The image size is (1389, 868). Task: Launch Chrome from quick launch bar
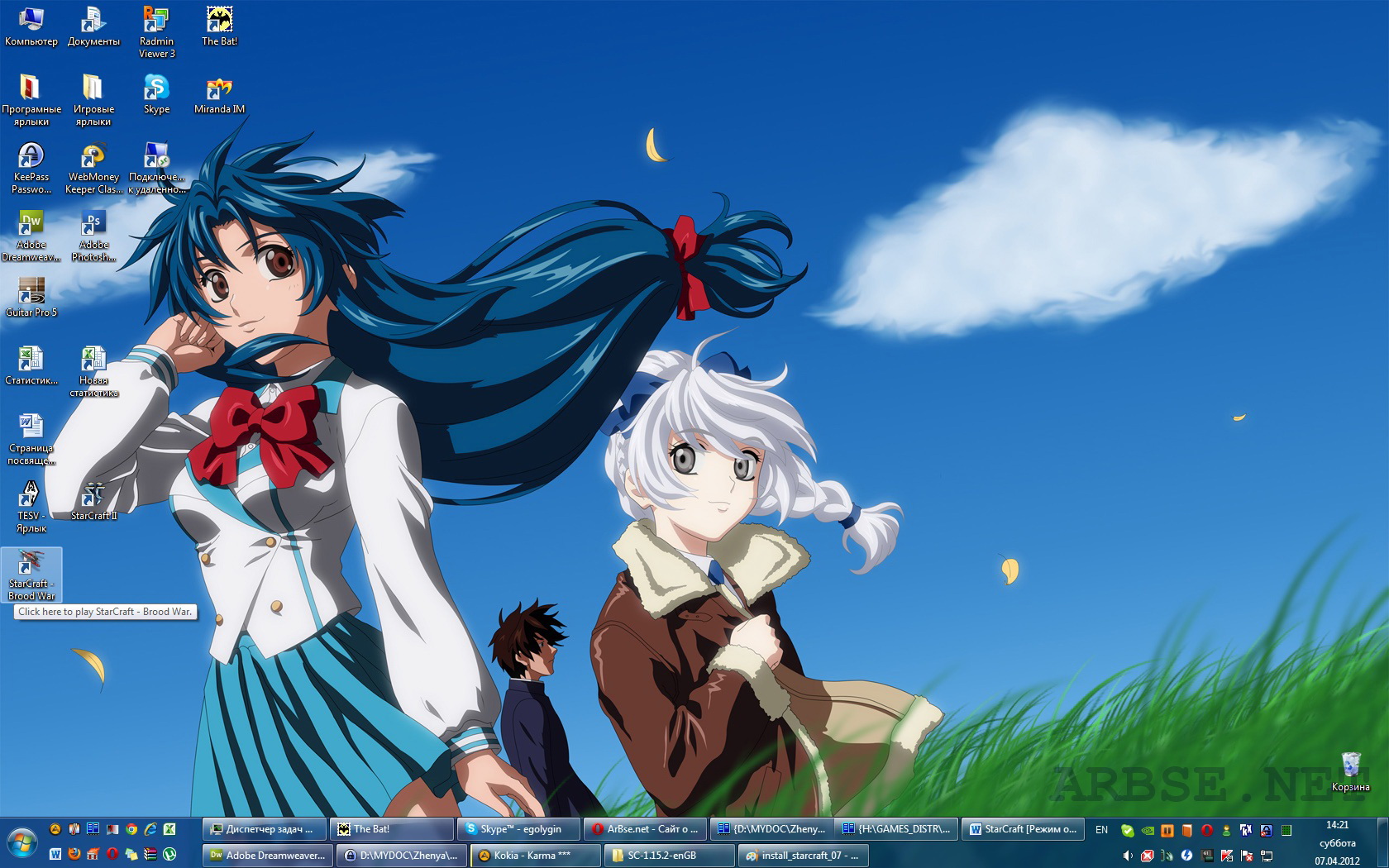[x=131, y=829]
